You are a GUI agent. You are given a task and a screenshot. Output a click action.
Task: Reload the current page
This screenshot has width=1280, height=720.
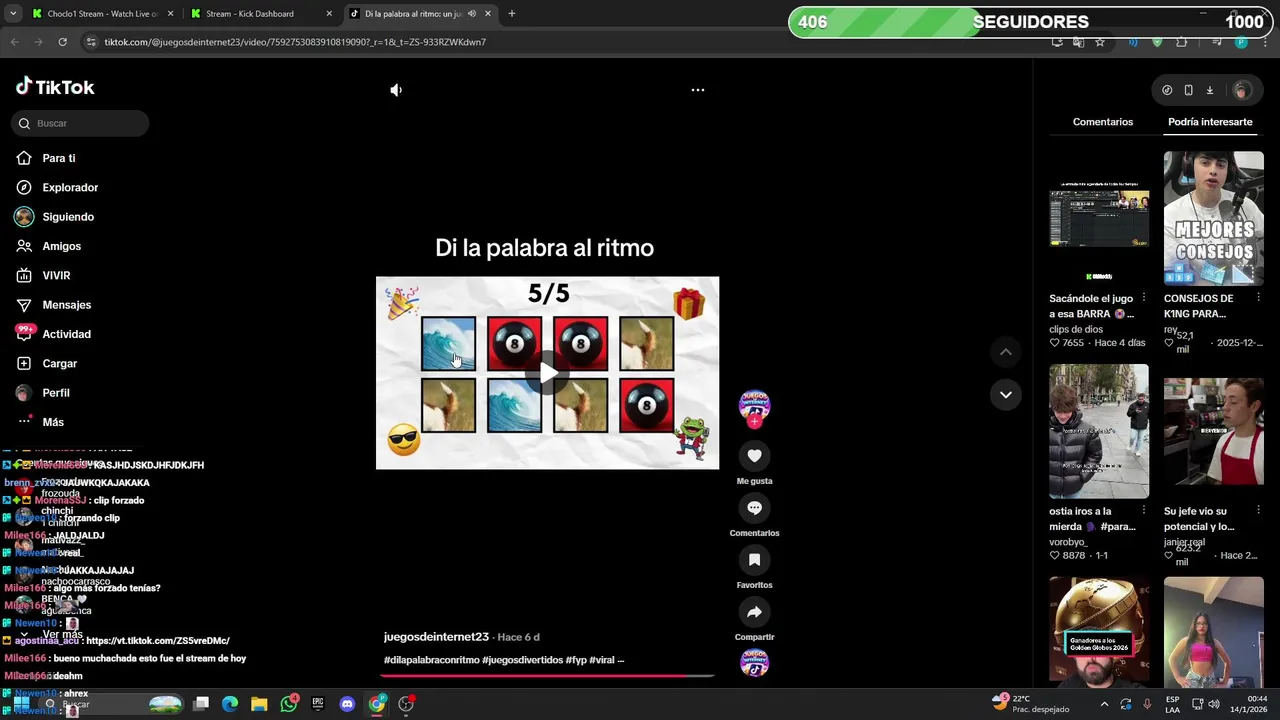pyautogui.click(x=62, y=42)
